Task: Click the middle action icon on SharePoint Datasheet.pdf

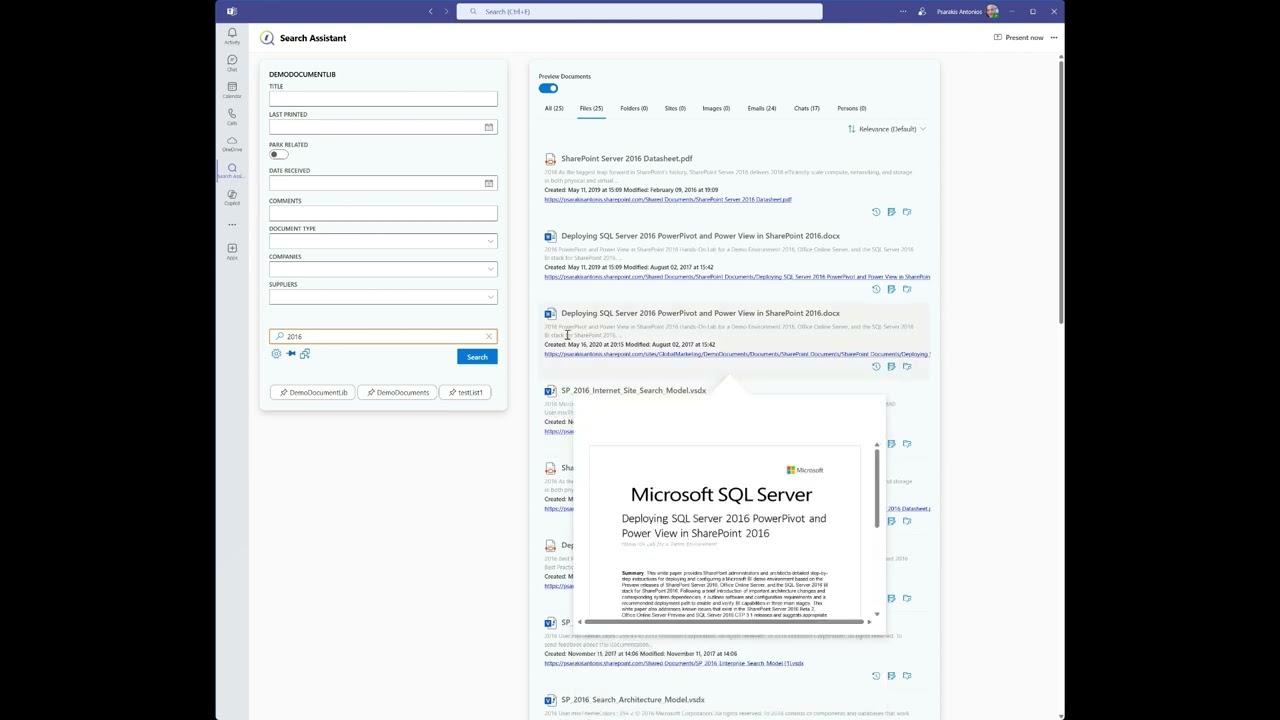Action: [891, 212]
